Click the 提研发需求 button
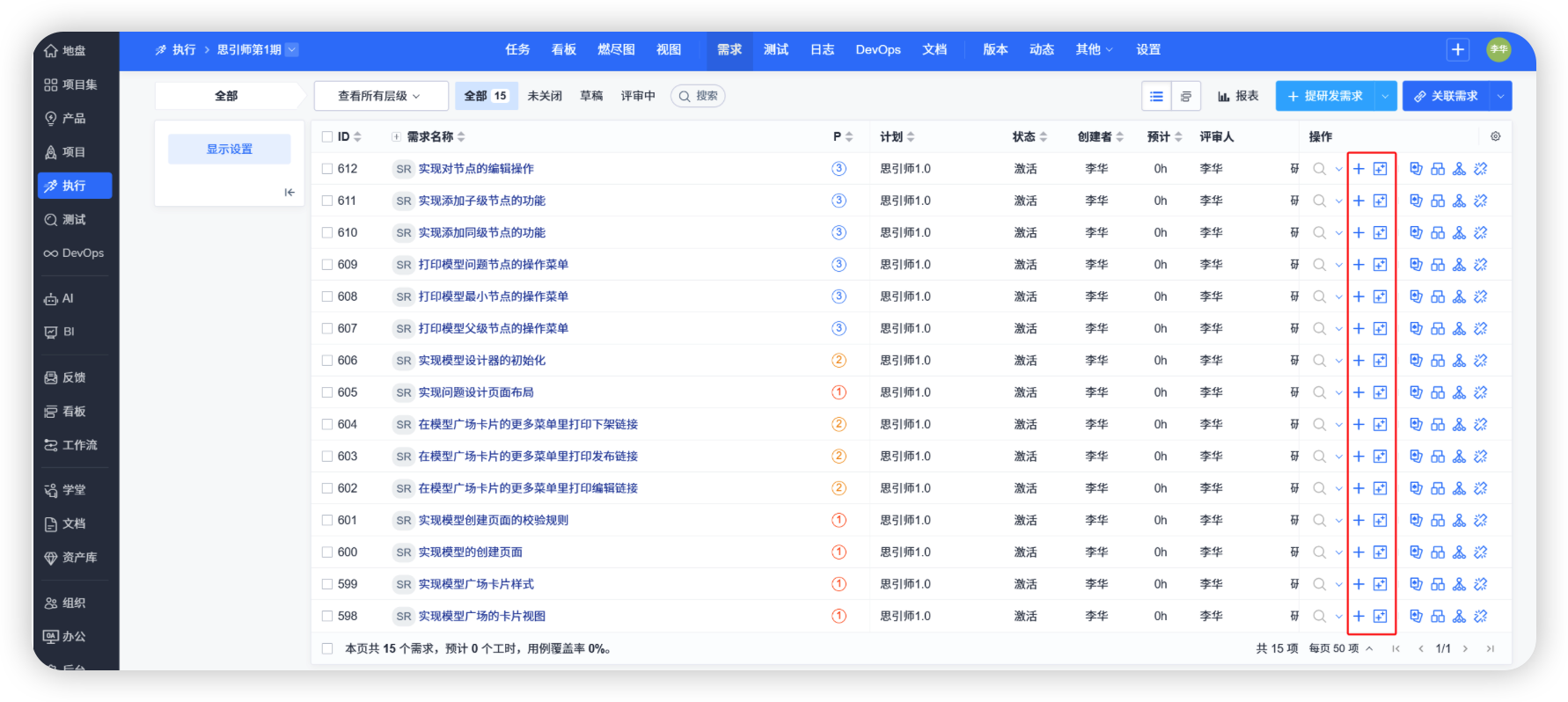The height and width of the screenshot is (702, 1568). coord(1325,96)
